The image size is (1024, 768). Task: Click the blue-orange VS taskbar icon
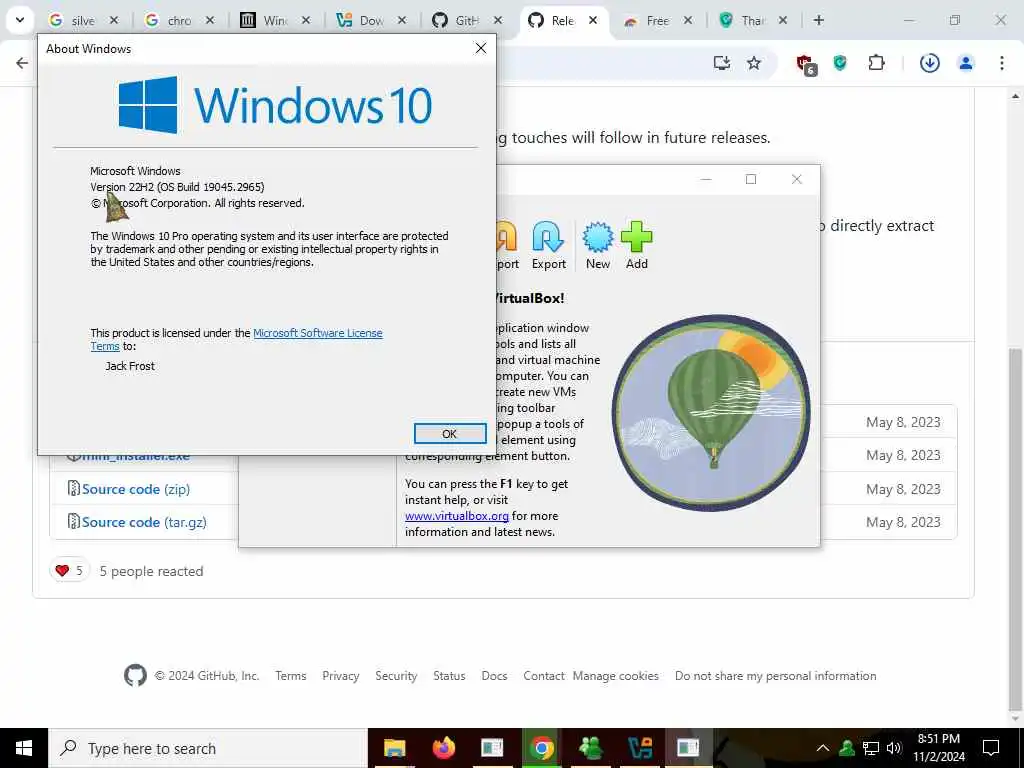[x=639, y=748]
